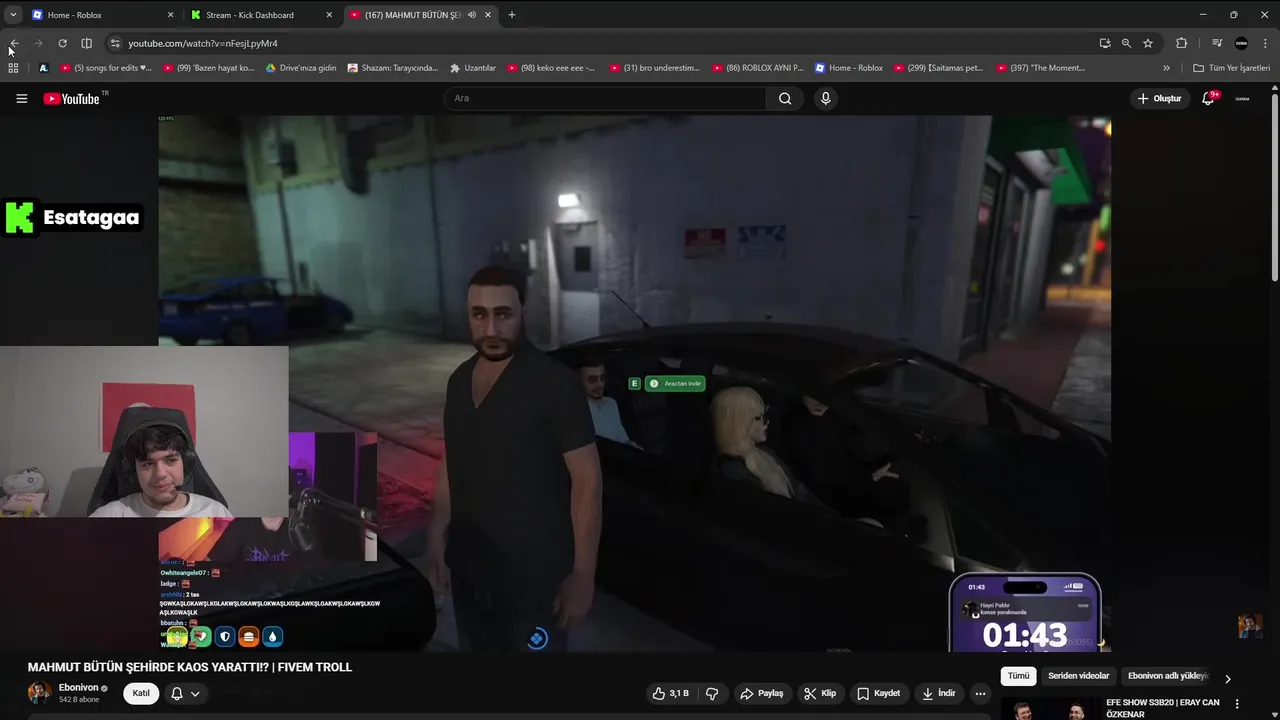This screenshot has height=720, width=1280.
Task: Open 'songs for edits' bookmark
Action: pos(106,68)
